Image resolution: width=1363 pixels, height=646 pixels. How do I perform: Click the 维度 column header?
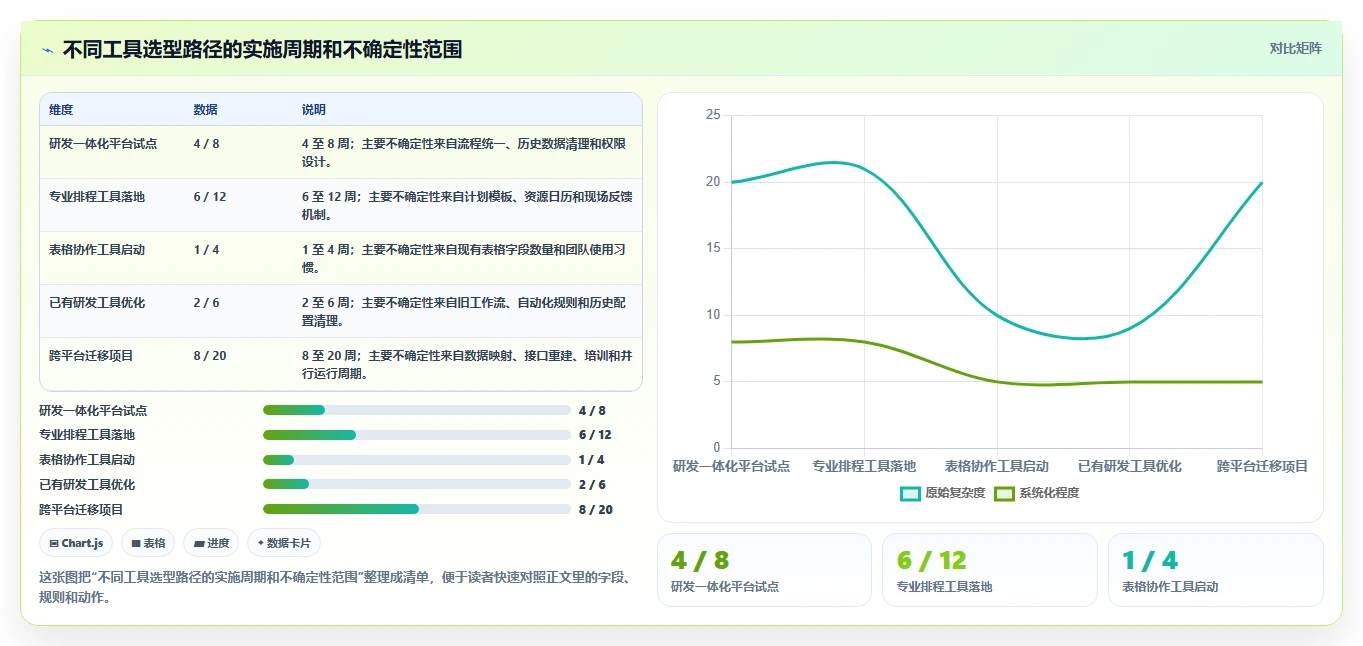tap(61, 110)
